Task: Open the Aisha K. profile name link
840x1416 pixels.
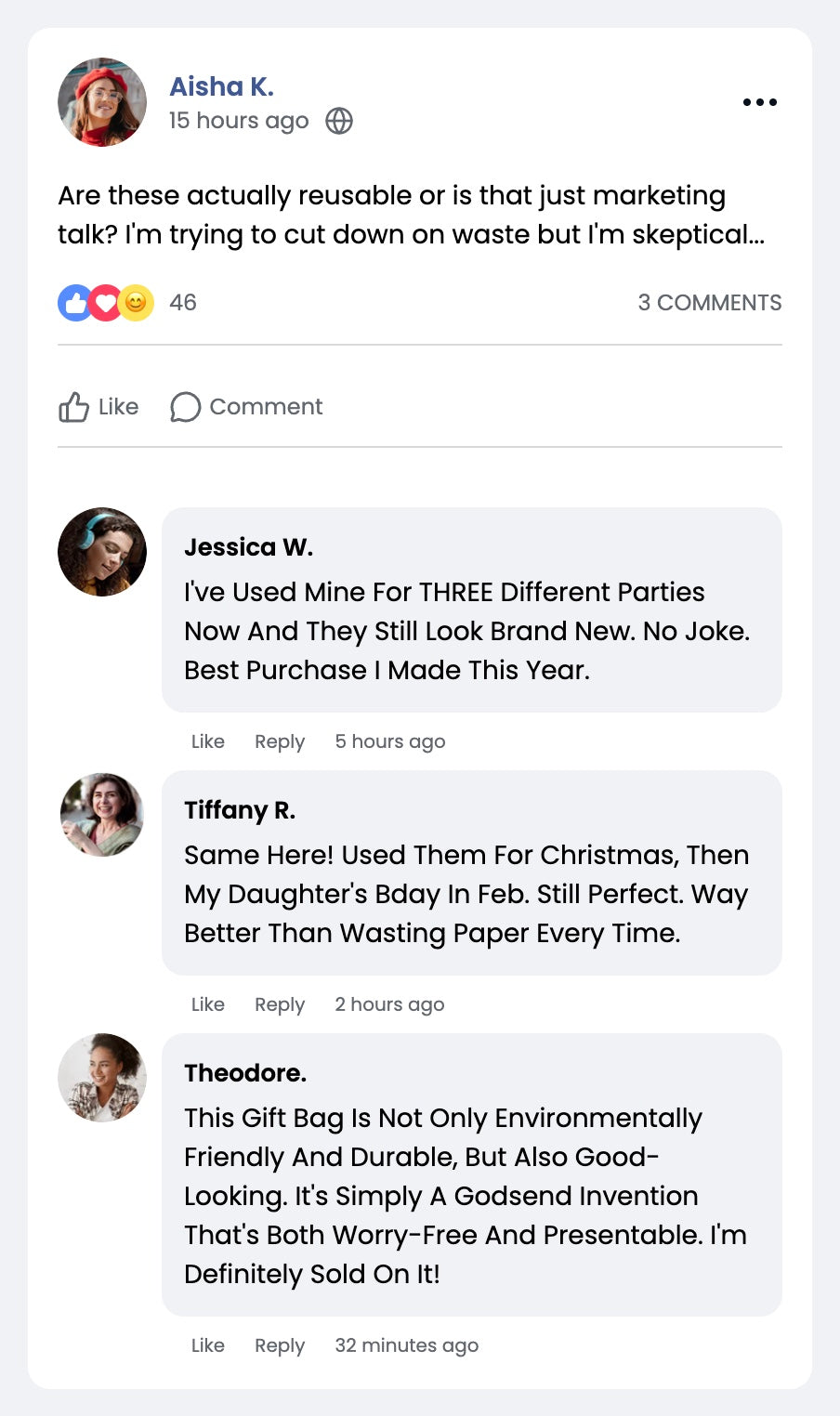Action: click(x=221, y=86)
